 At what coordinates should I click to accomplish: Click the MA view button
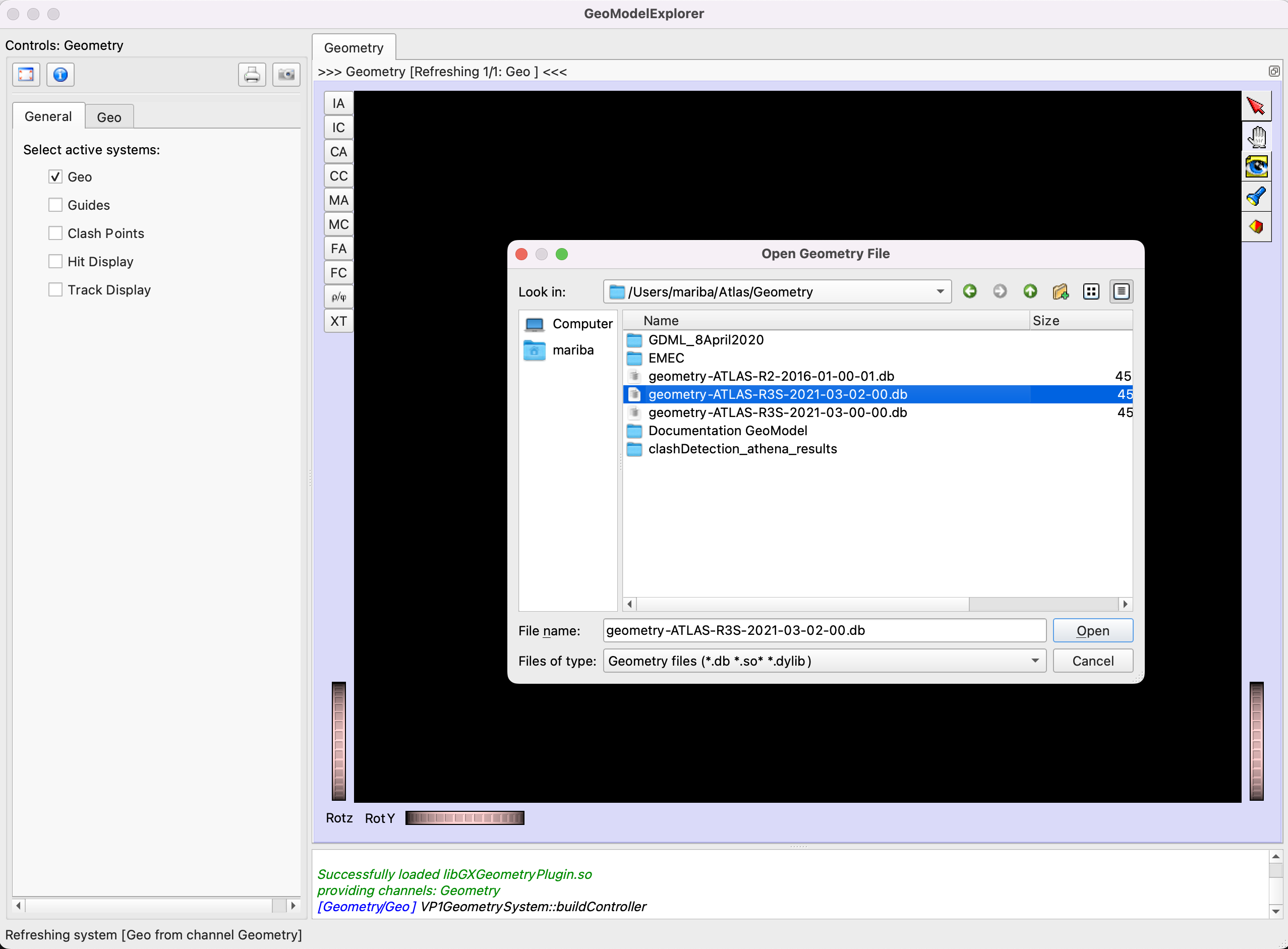pos(338,200)
